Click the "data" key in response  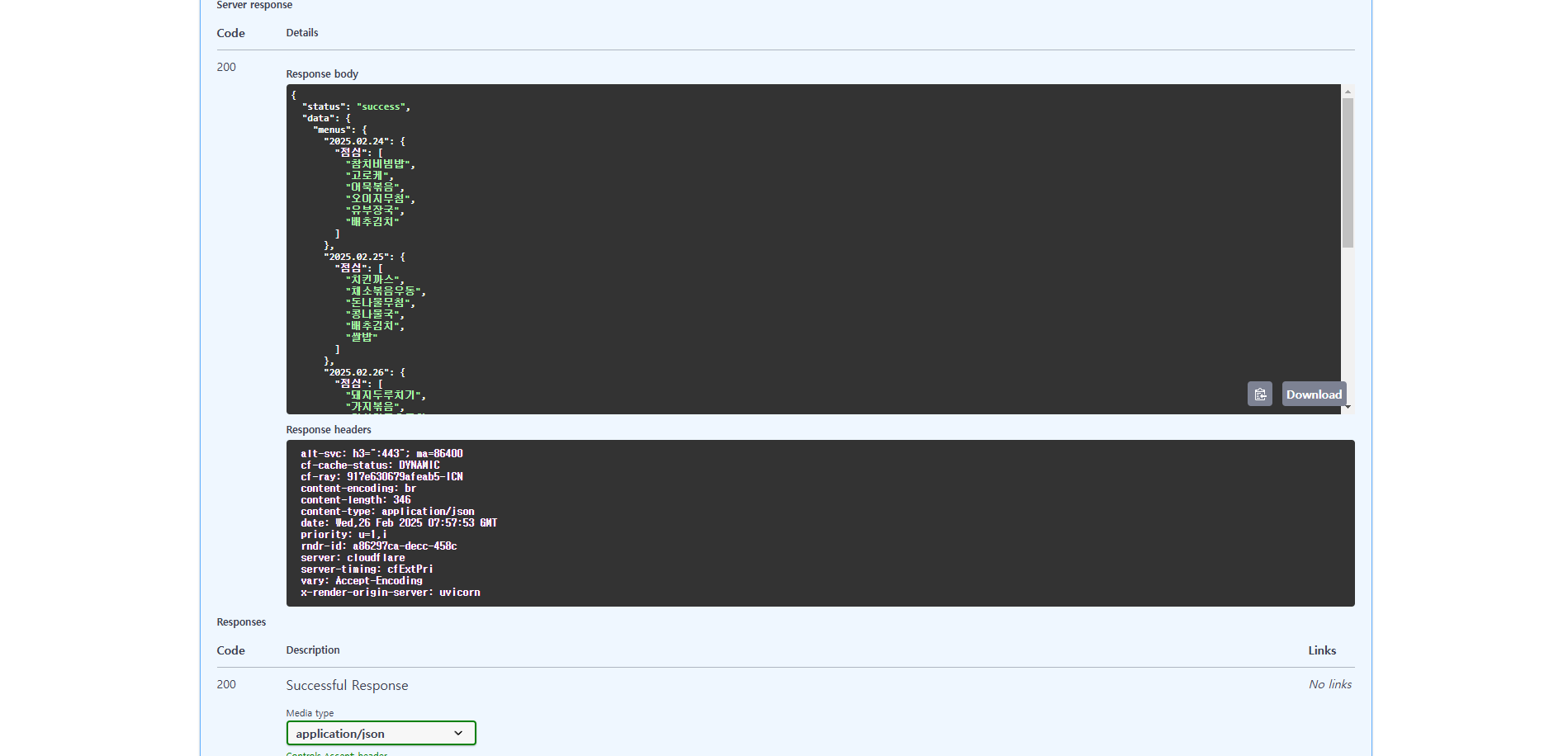tap(318, 118)
